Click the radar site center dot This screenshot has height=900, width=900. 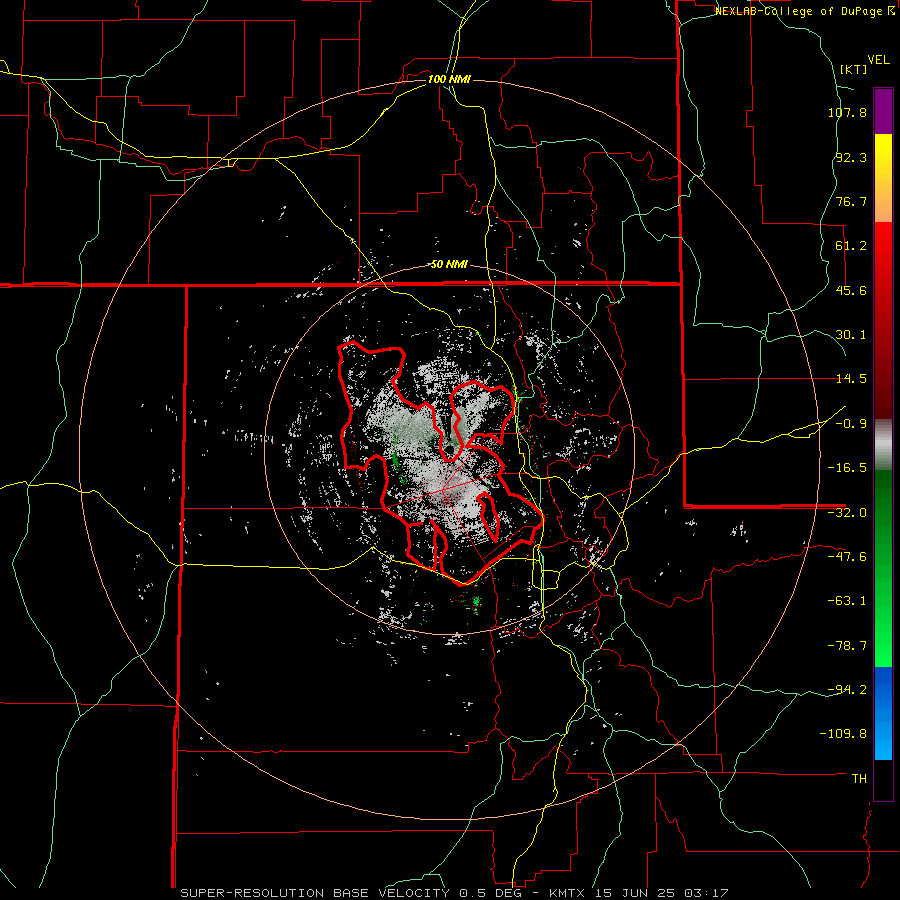[x=449, y=449]
